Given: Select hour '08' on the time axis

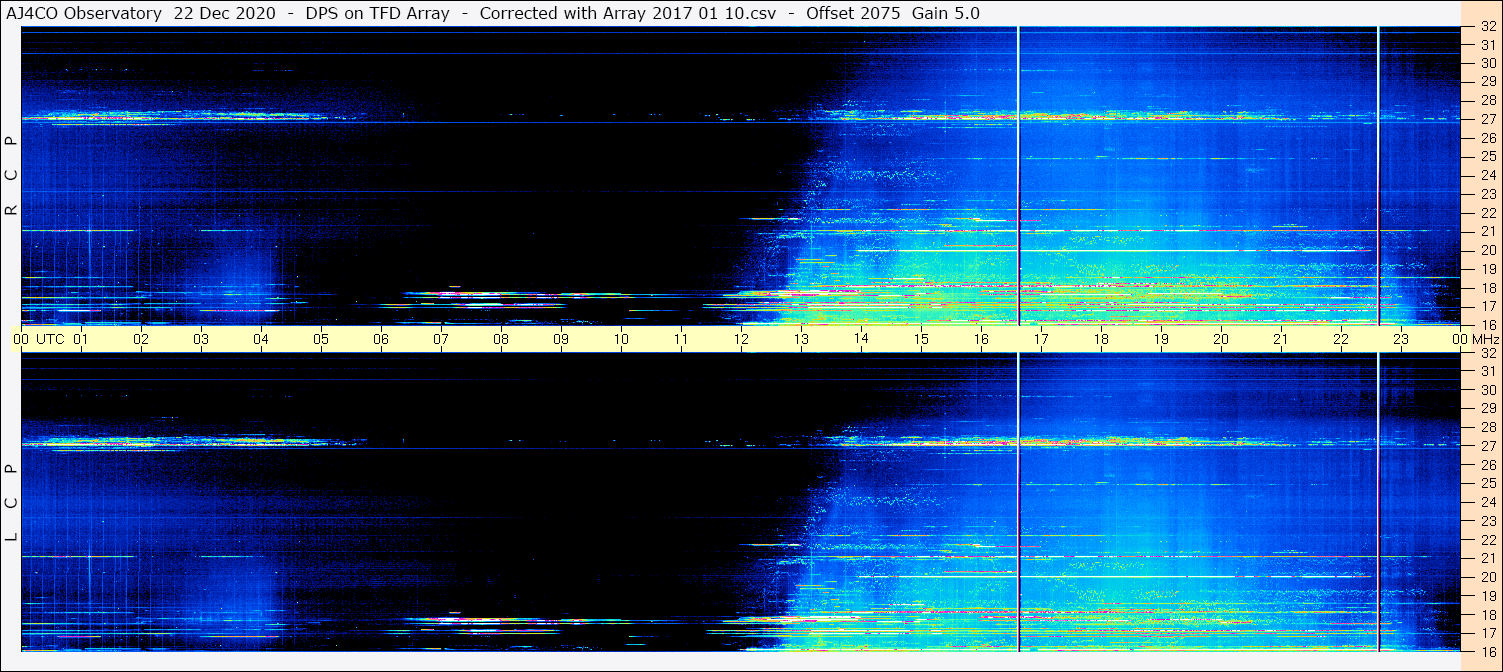Looking at the screenshot, I should [501, 339].
